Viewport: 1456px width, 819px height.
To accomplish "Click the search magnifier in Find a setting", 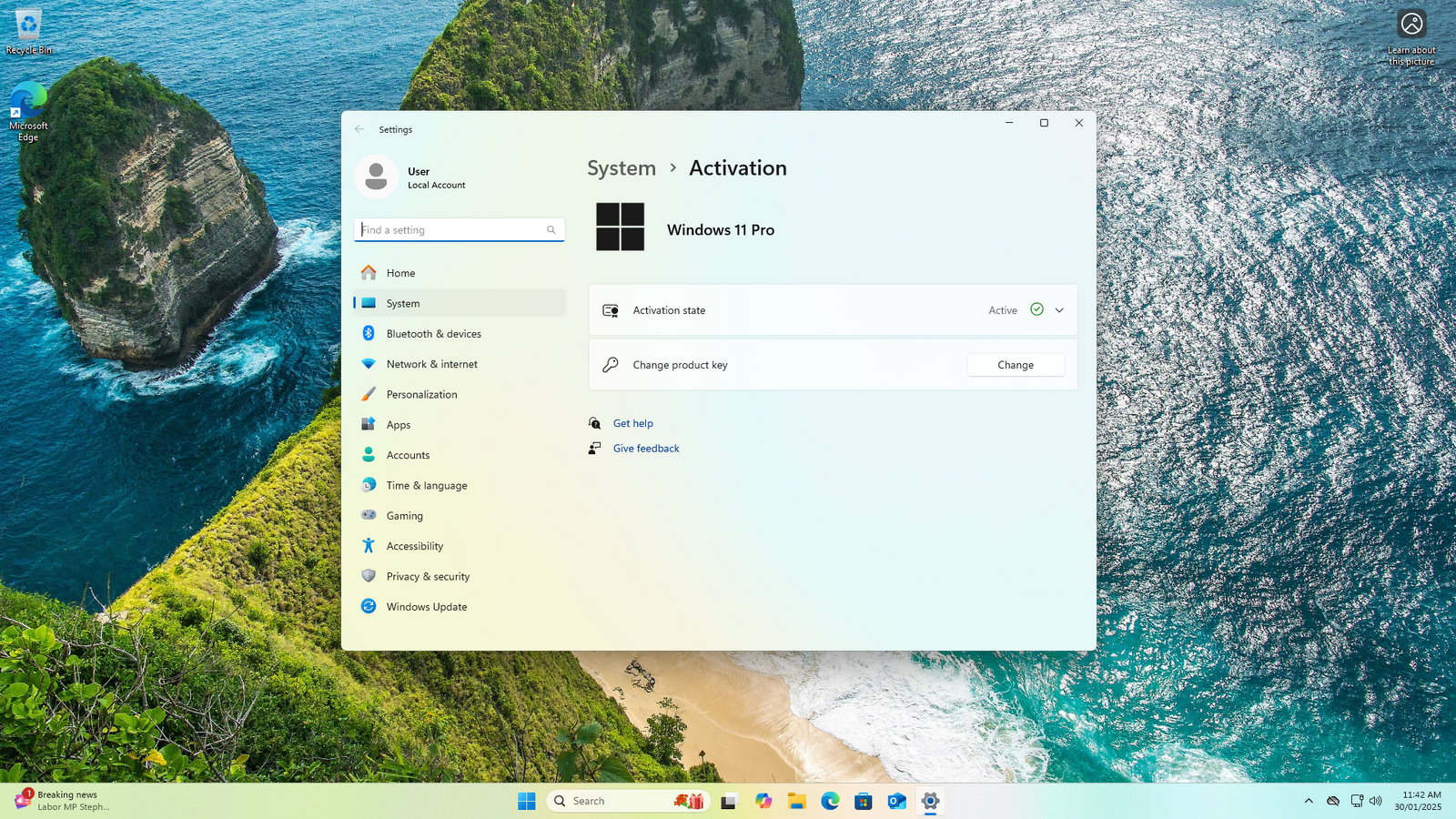I will [551, 230].
